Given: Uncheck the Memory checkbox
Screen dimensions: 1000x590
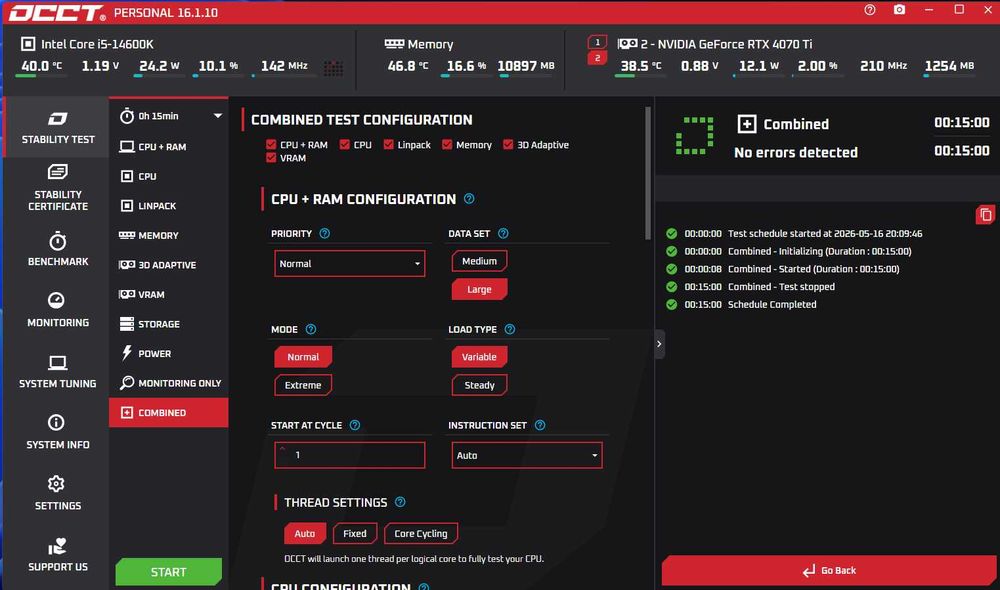Looking at the screenshot, I should click(447, 145).
